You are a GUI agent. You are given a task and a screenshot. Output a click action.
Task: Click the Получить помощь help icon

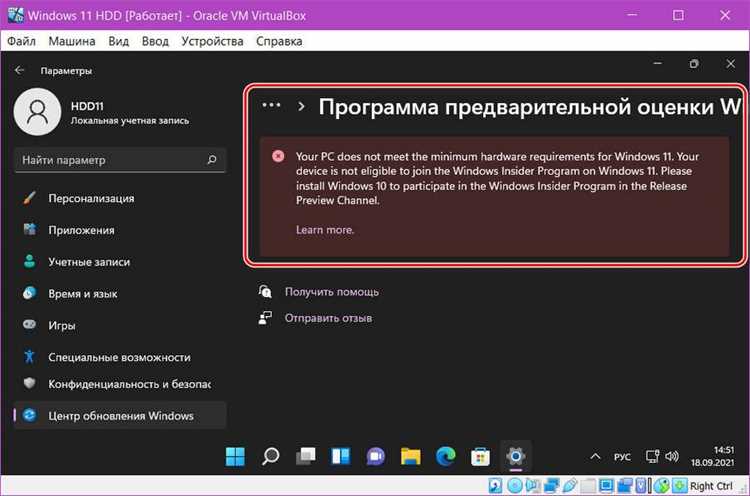click(265, 291)
